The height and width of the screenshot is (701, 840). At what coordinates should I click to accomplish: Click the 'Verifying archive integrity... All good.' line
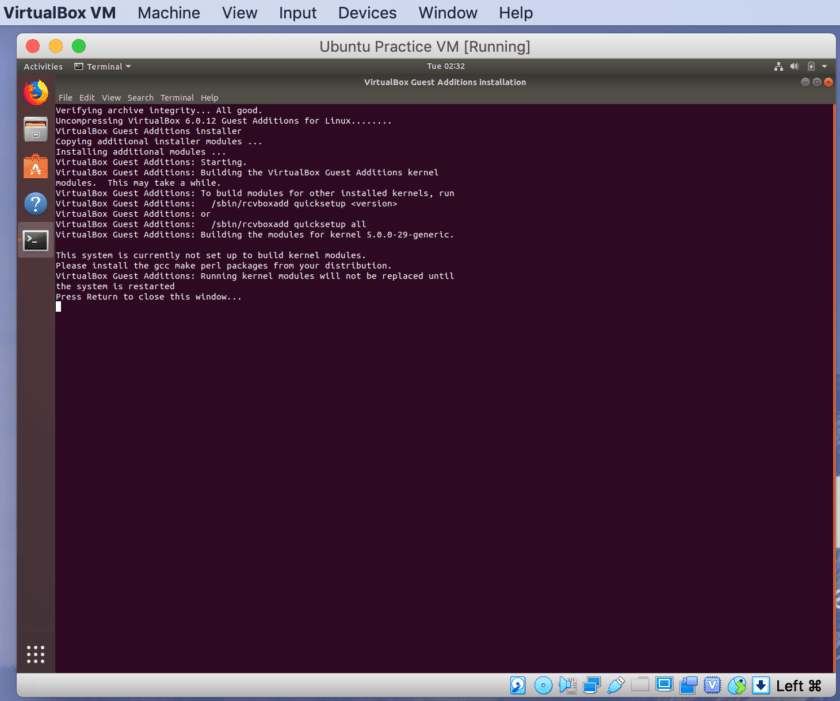(x=159, y=110)
